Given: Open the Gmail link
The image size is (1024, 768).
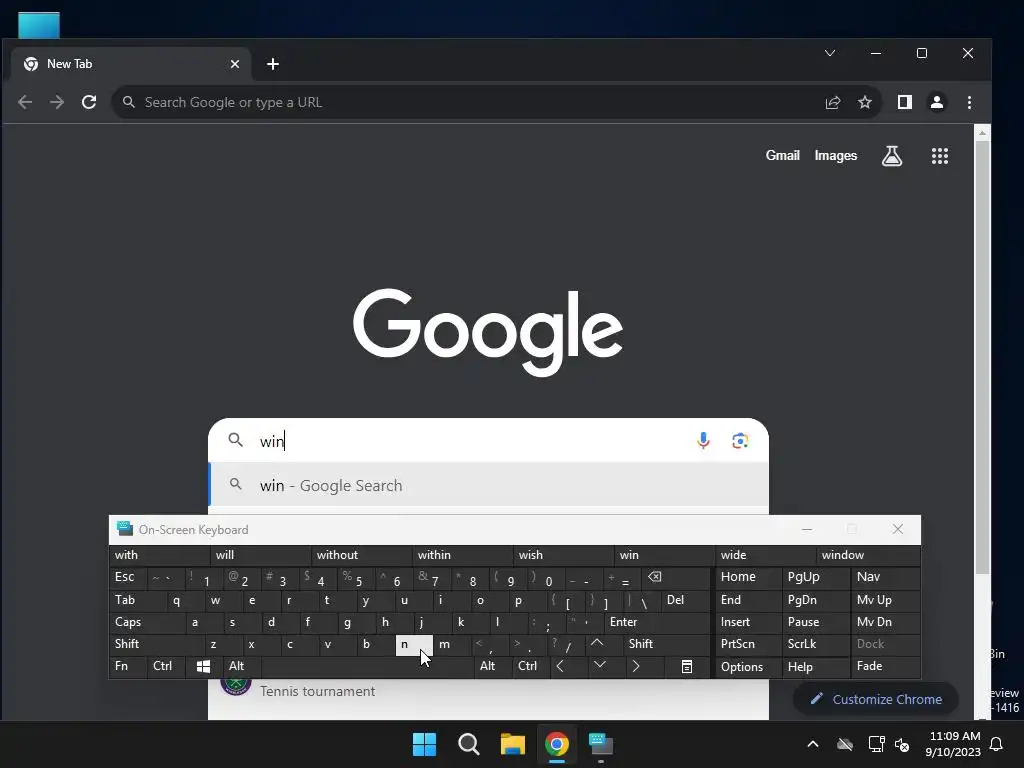Looking at the screenshot, I should pos(782,155).
